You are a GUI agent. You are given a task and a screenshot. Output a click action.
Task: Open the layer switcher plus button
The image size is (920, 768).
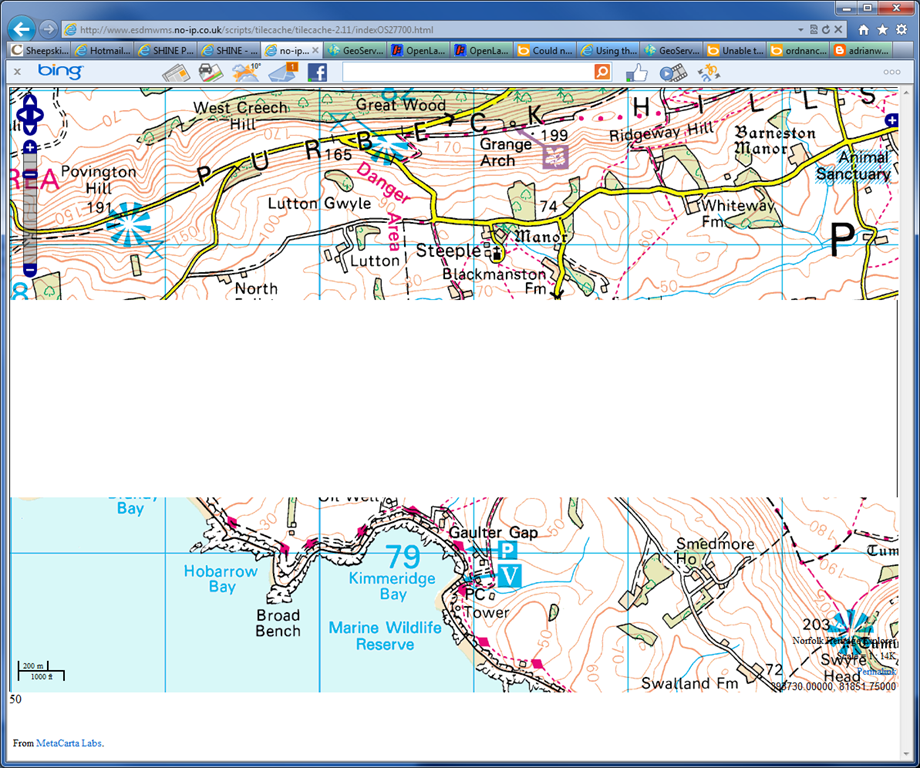pos(891,120)
